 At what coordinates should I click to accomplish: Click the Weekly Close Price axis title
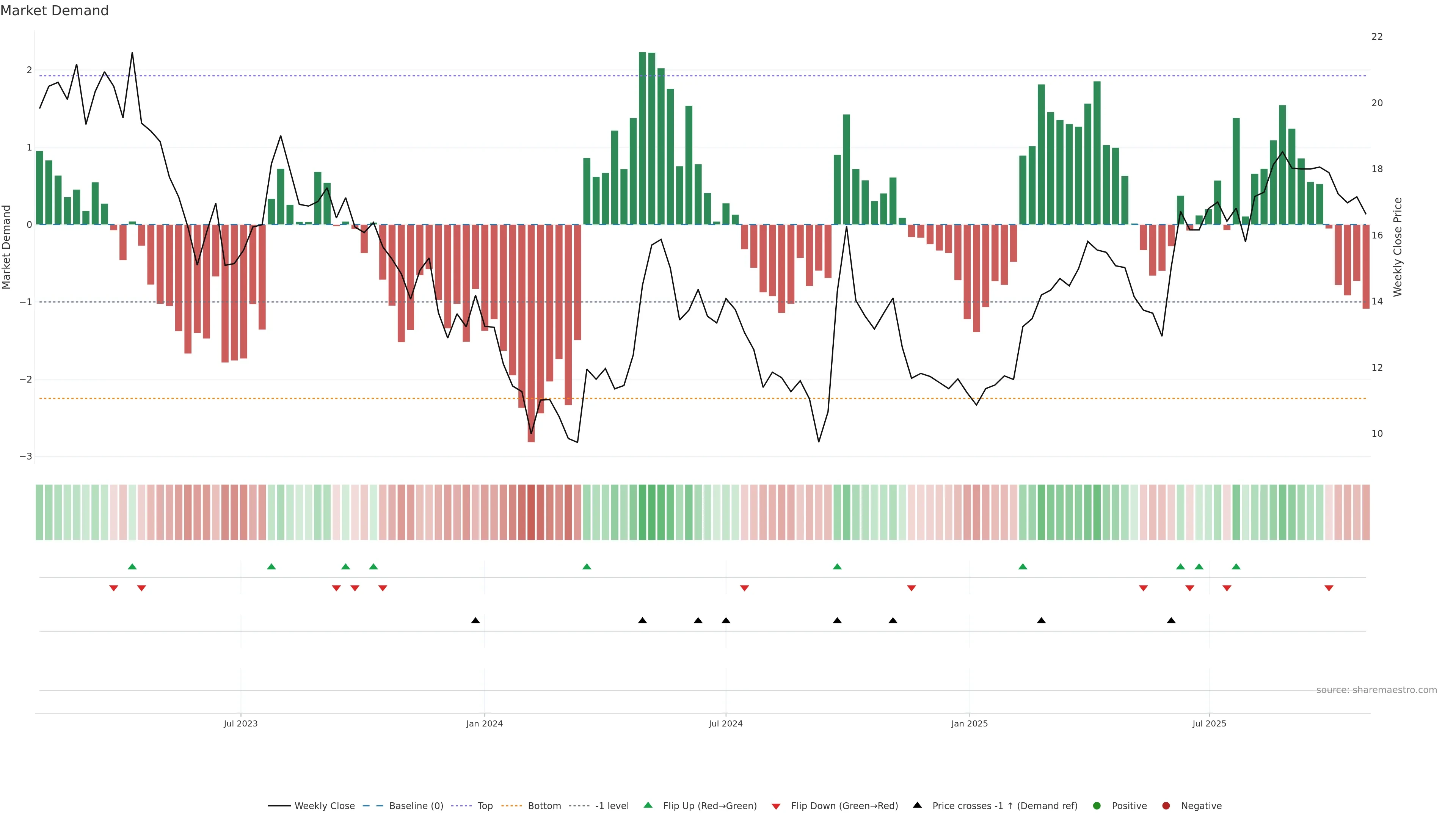pyautogui.click(x=1398, y=247)
